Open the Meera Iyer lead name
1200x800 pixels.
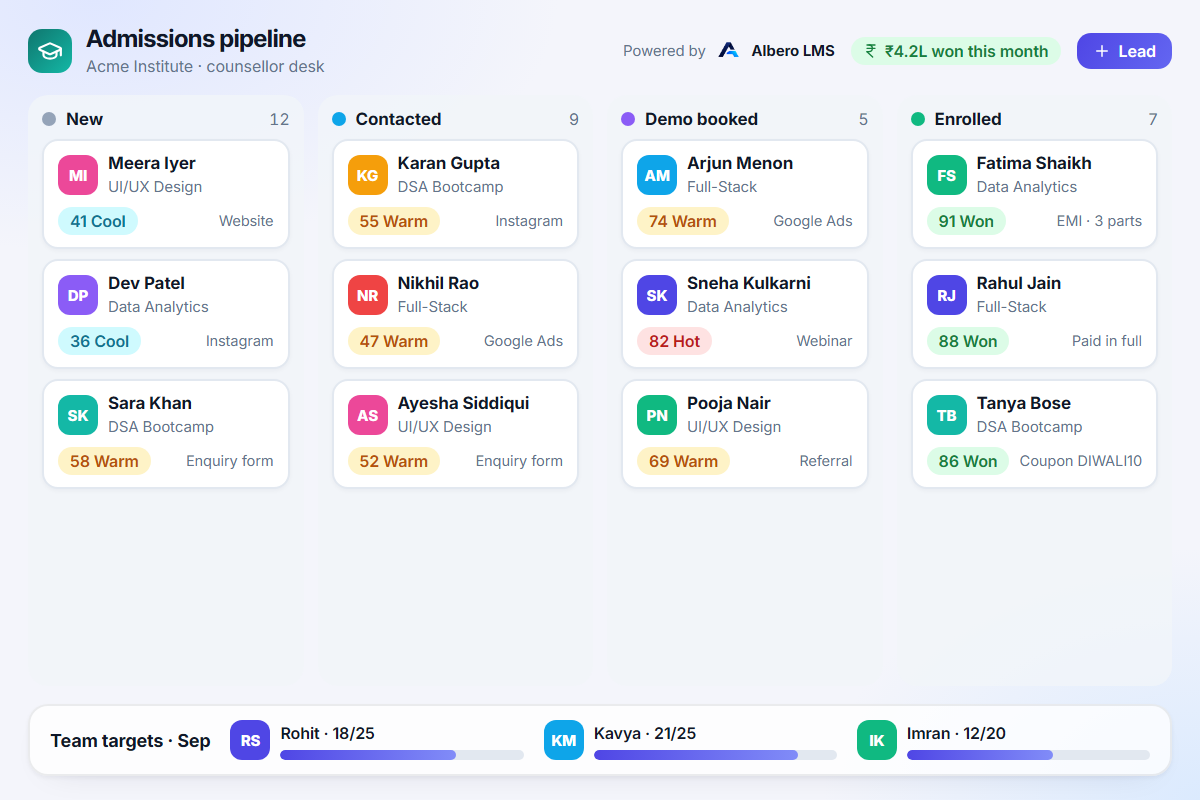[152, 163]
